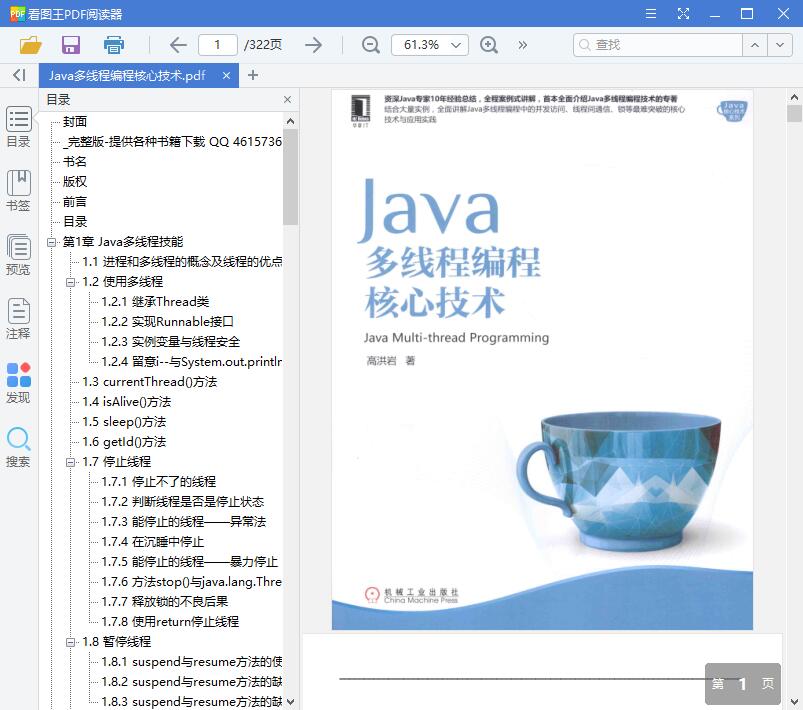Screen dimensions: 803x710
Task: Go to previous page arrow
Action: point(178,45)
